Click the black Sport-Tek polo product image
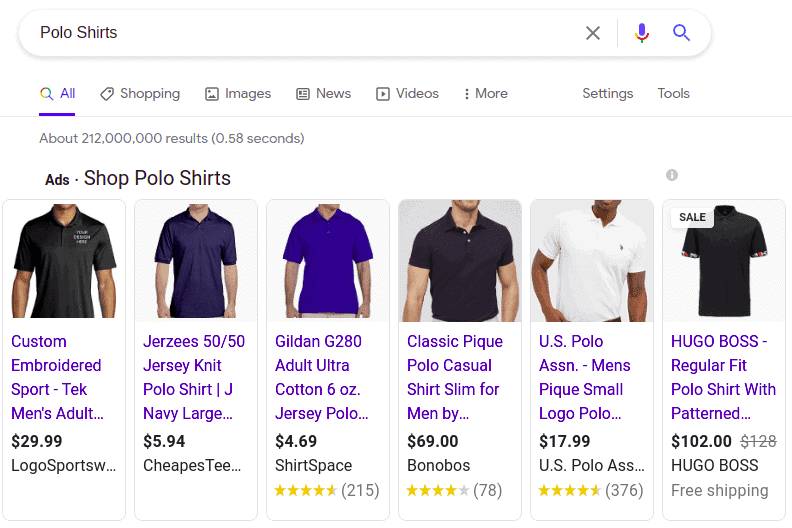The width and height of the screenshot is (792, 528). tap(64, 261)
